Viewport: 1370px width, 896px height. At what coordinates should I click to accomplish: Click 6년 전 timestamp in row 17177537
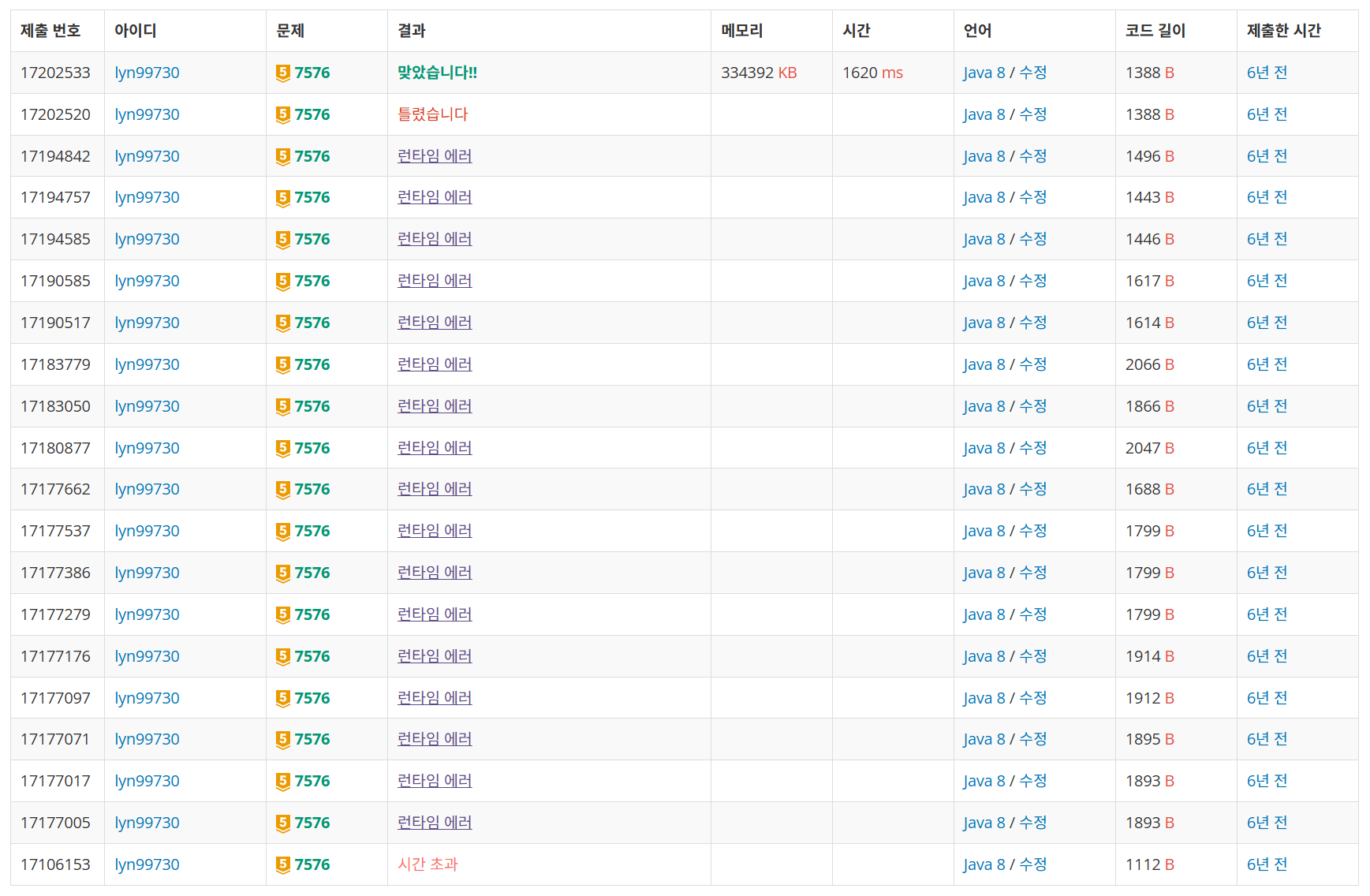pos(1267,531)
